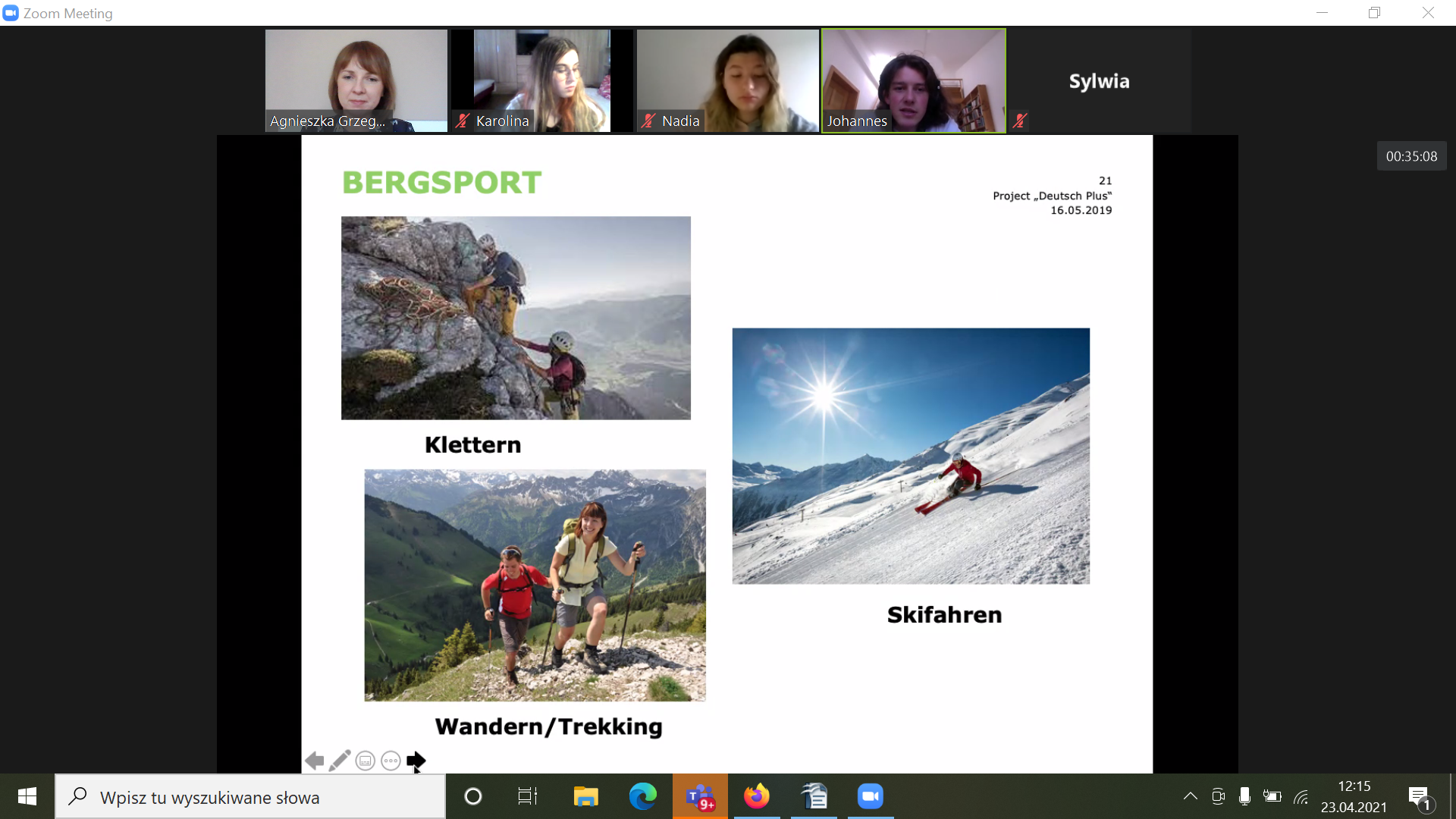The height and width of the screenshot is (819, 1456).
Task: Select Sylwia's participant tile
Action: [x=1100, y=81]
